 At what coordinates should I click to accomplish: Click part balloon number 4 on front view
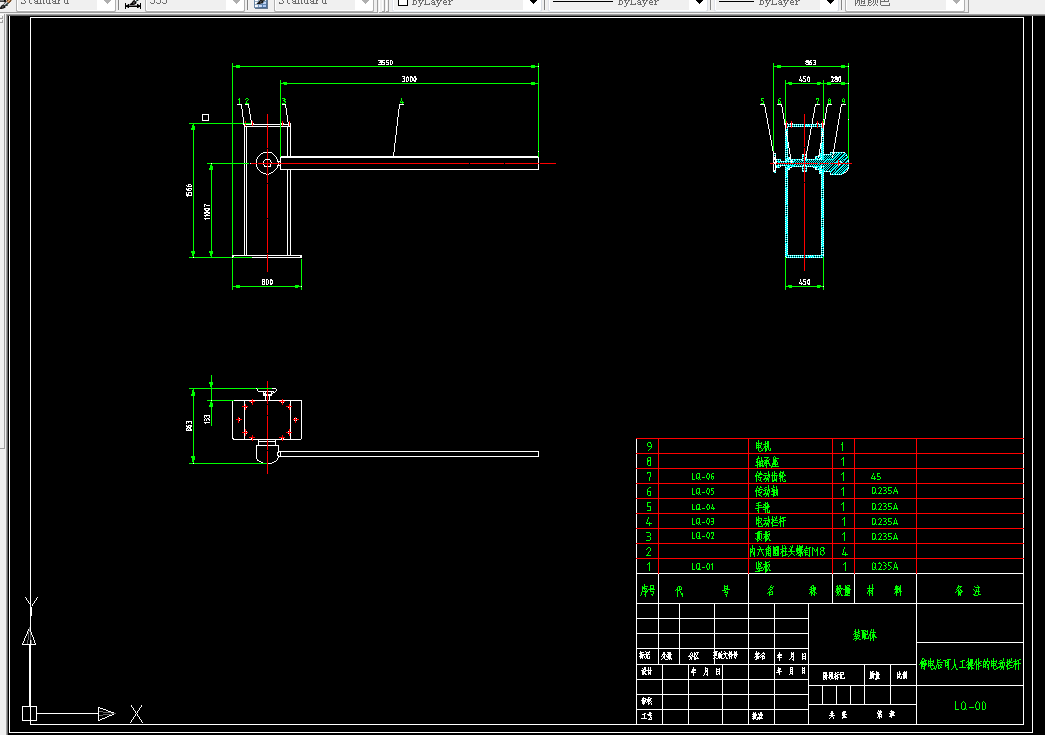[401, 102]
